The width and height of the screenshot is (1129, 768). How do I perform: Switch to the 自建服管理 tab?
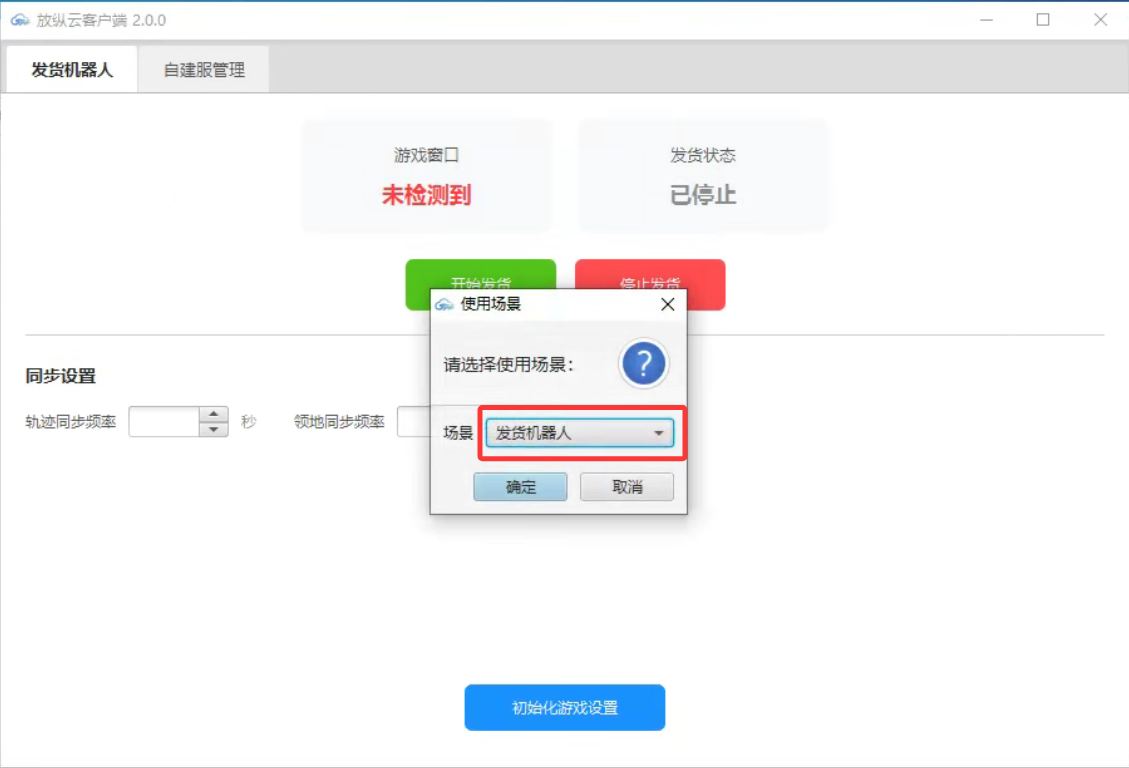[x=204, y=70]
